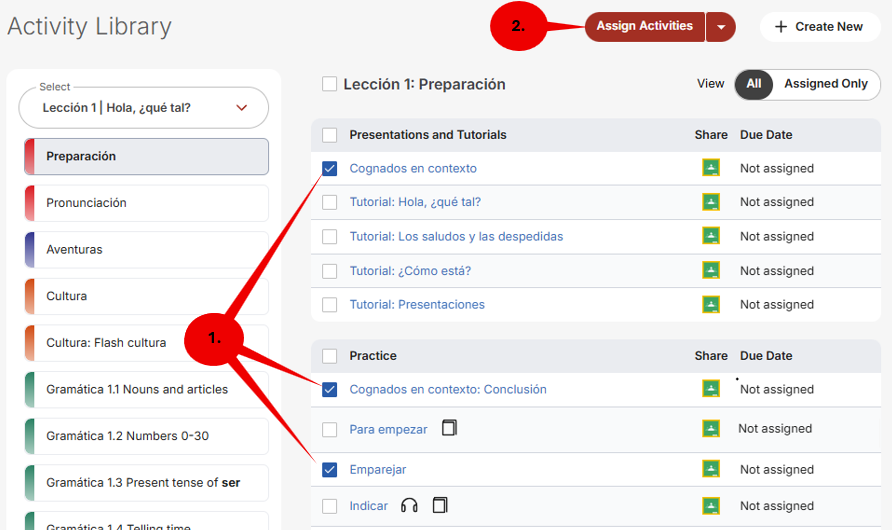The image size is (892, 530).
Task: Click the textbook icon beside Indicar
Action: click(440, 505)
